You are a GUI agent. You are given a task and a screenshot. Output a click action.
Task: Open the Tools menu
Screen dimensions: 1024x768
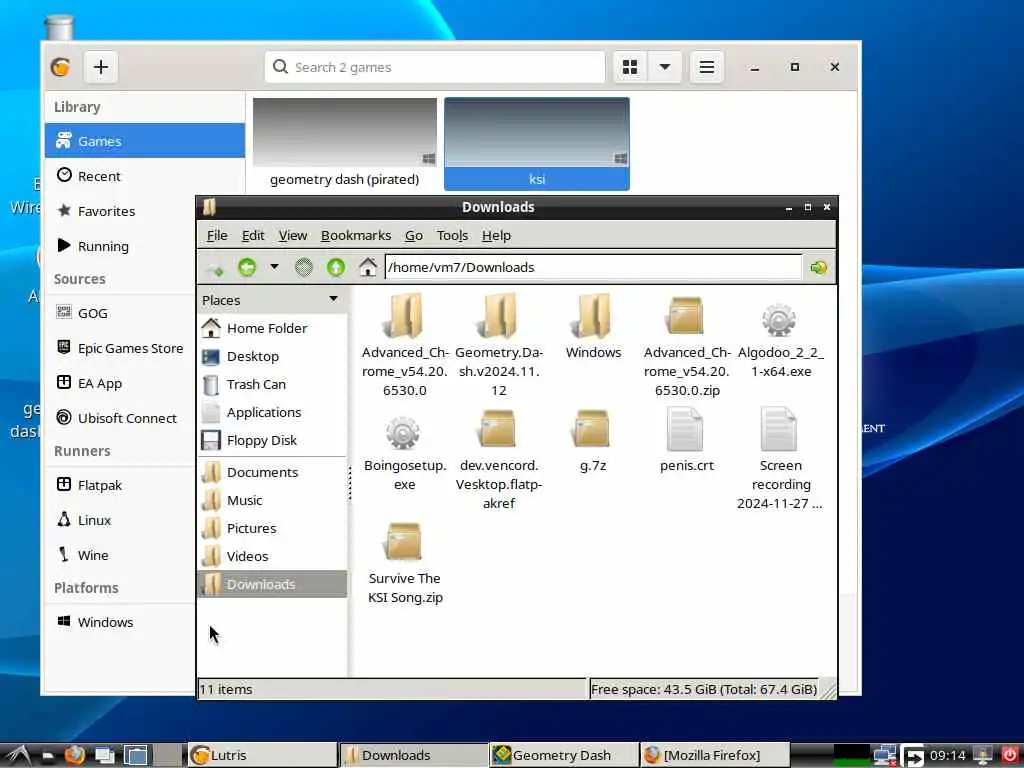(x=453, y=235)
